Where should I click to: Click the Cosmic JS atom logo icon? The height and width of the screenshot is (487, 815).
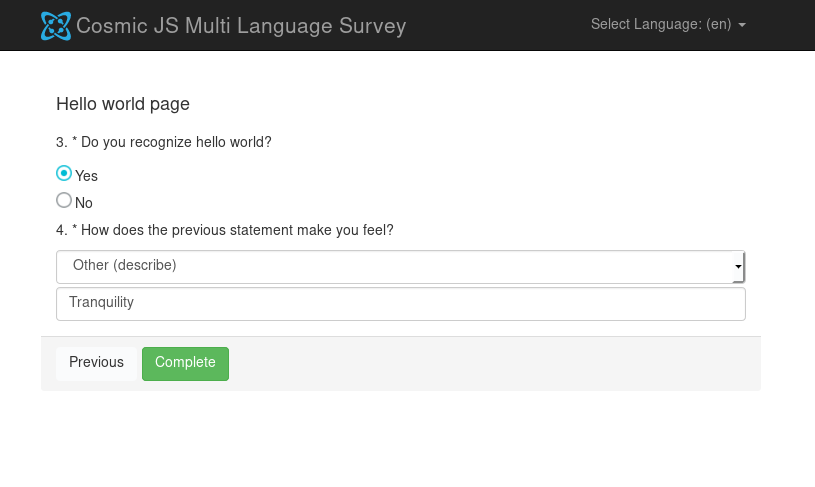pyautogui.click(x=56, y=26)
